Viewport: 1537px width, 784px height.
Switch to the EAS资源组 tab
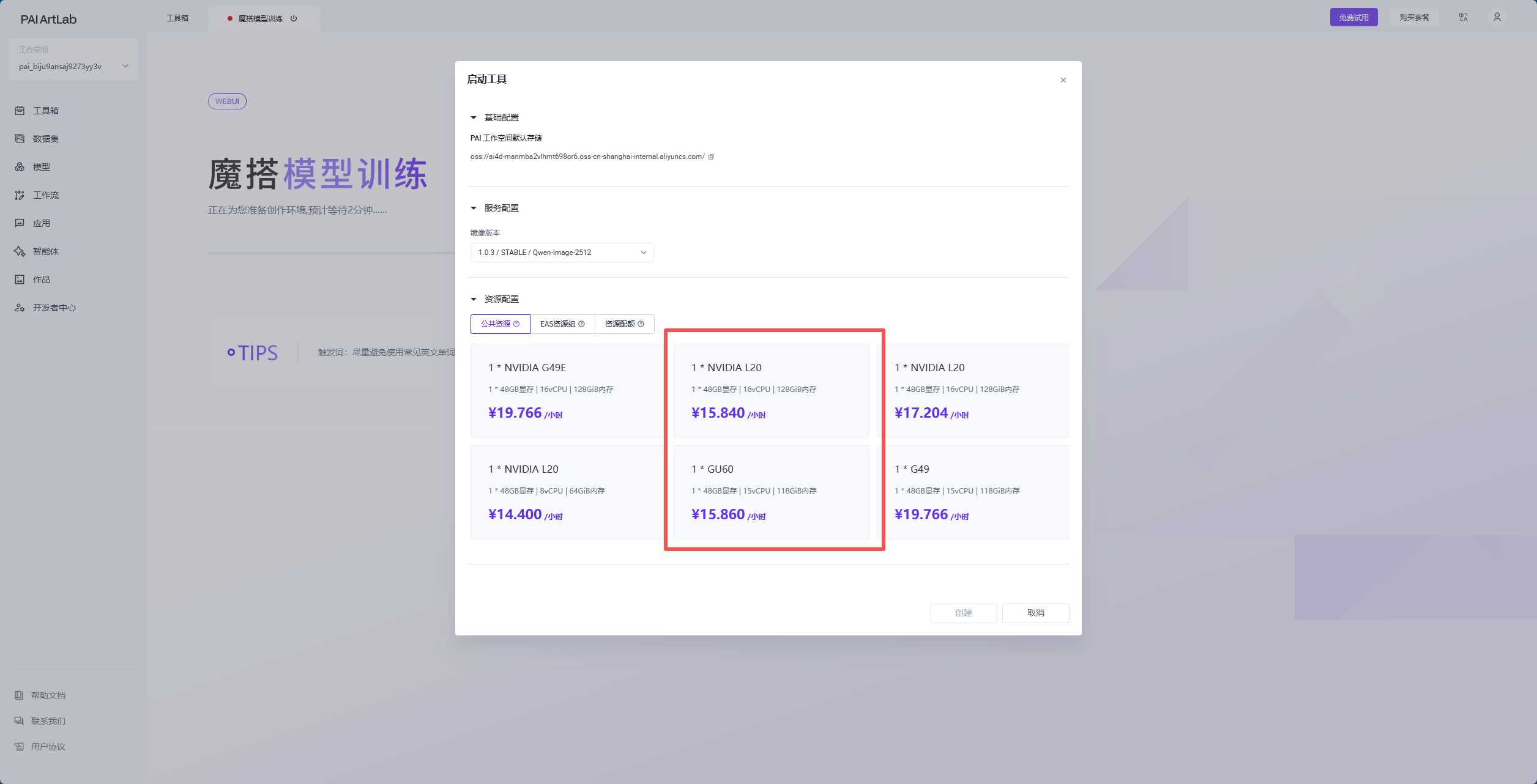(x=557, y=324)
